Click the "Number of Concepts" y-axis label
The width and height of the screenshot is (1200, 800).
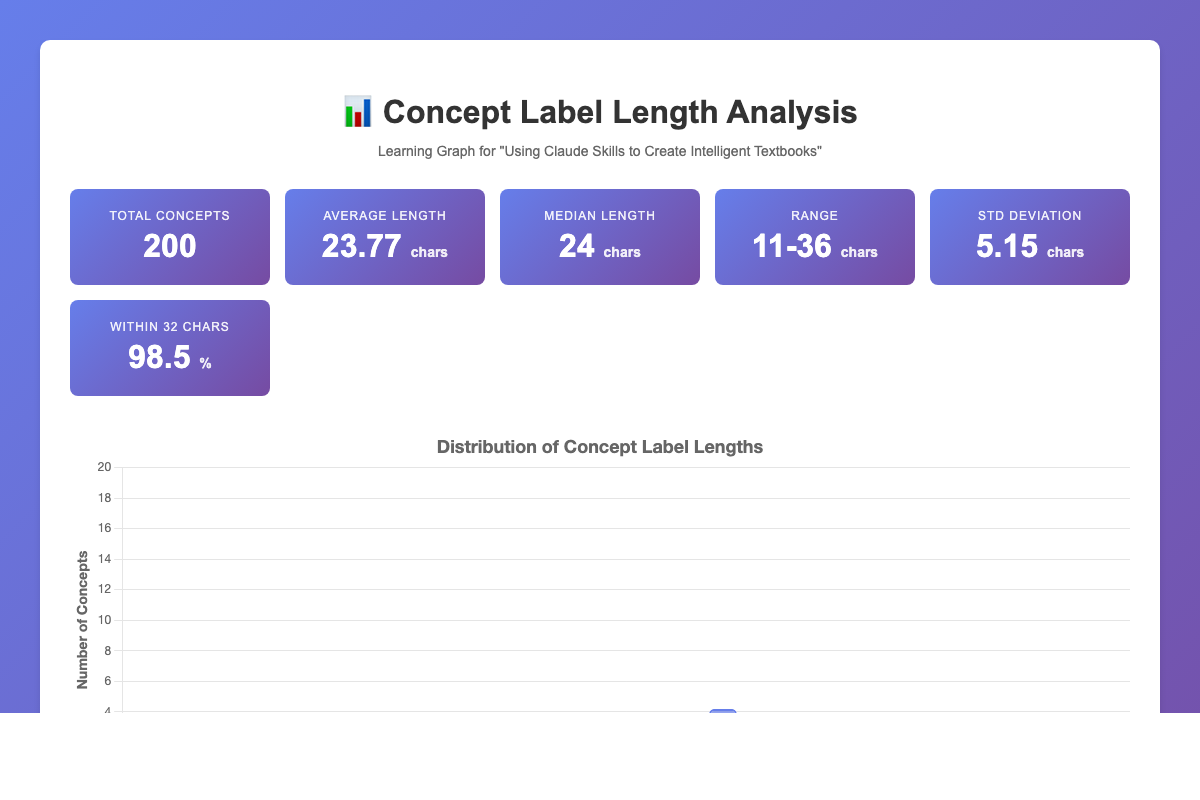click(83, 619)
